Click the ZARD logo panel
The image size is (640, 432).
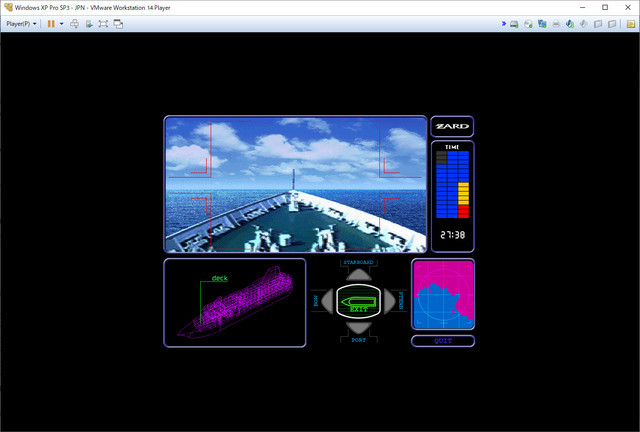coord(452,126)
